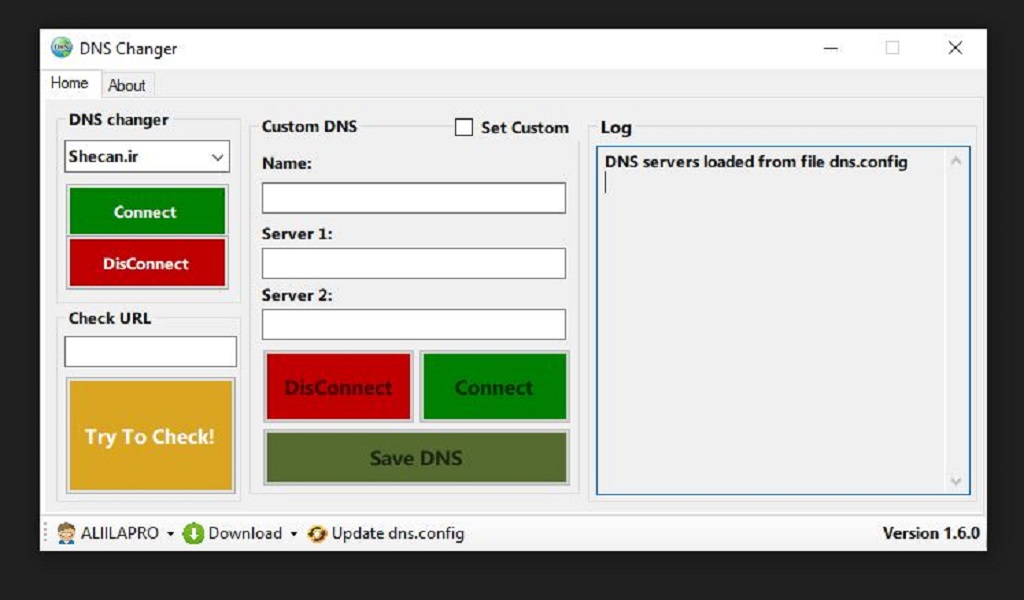The height and width of the screenshot is (600, 1024).
Task: Click the yellow Try To Check! button
Action: 150,436
